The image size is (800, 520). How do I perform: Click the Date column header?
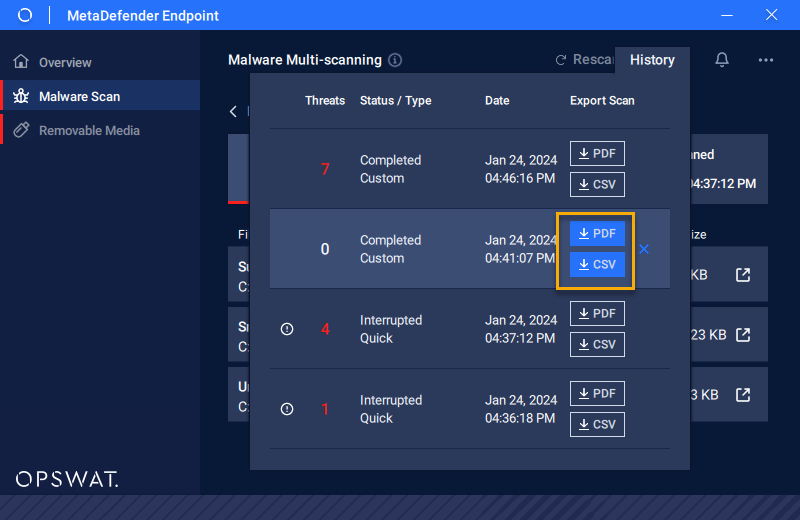click(x=497, y=101)
